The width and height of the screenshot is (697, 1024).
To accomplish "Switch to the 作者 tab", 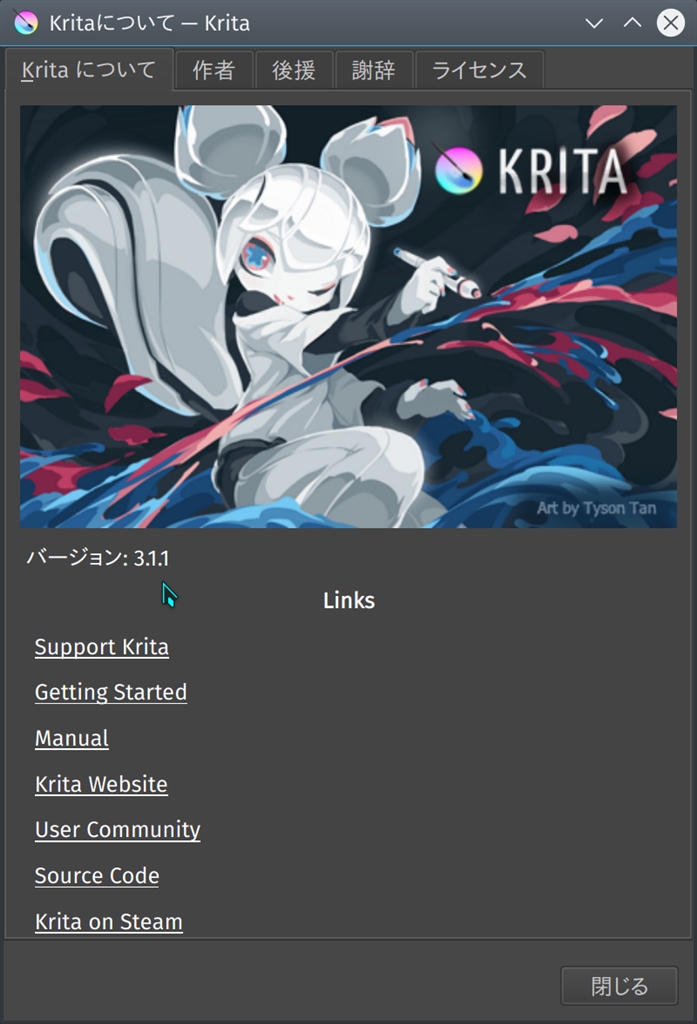I will click(x=214, y=70).
